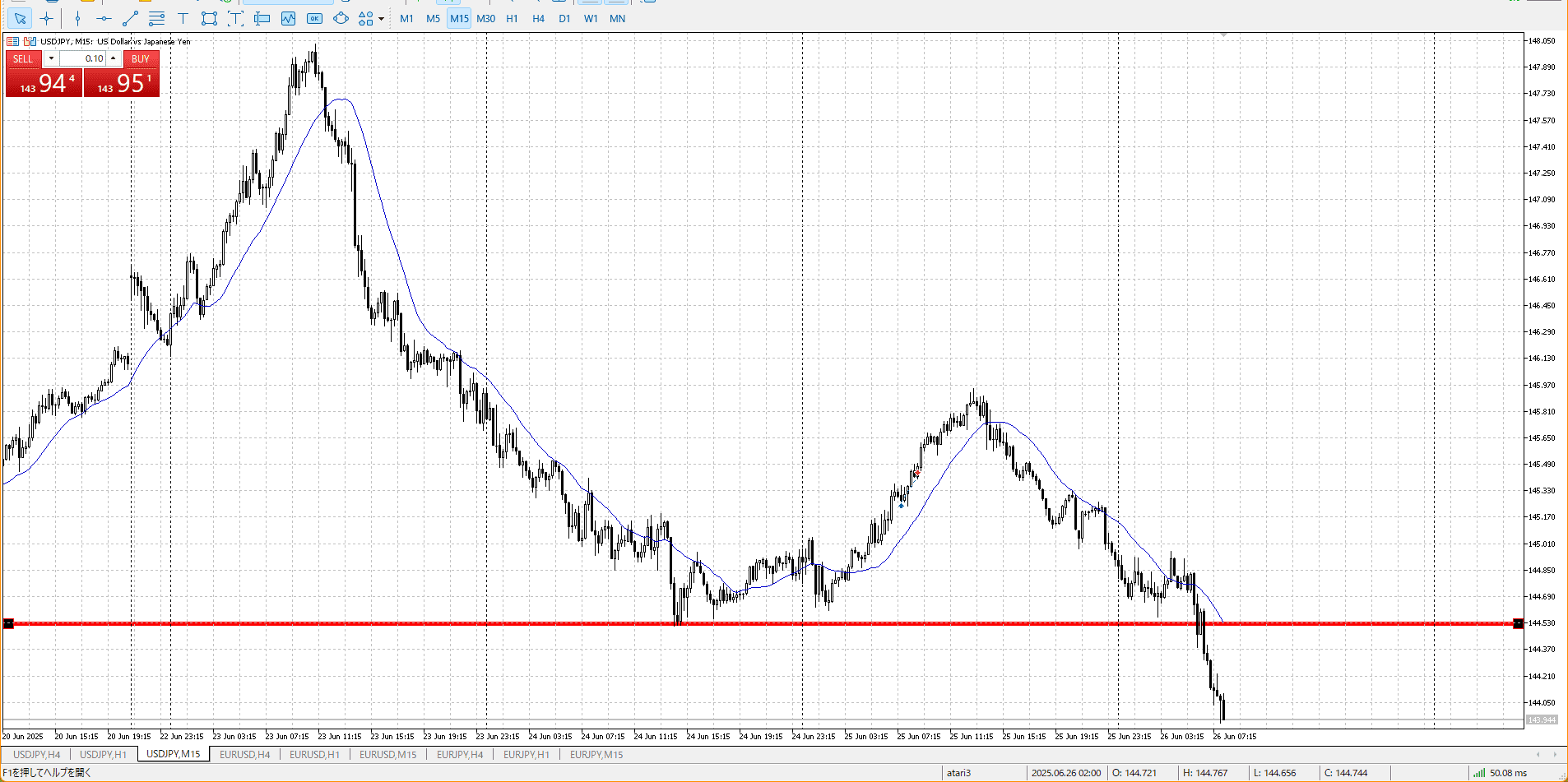Viewport: 1568px width, 782px height.
Task: Select the crosshair cursor tool
Action: pyautogui.click(x=47, y=18)
